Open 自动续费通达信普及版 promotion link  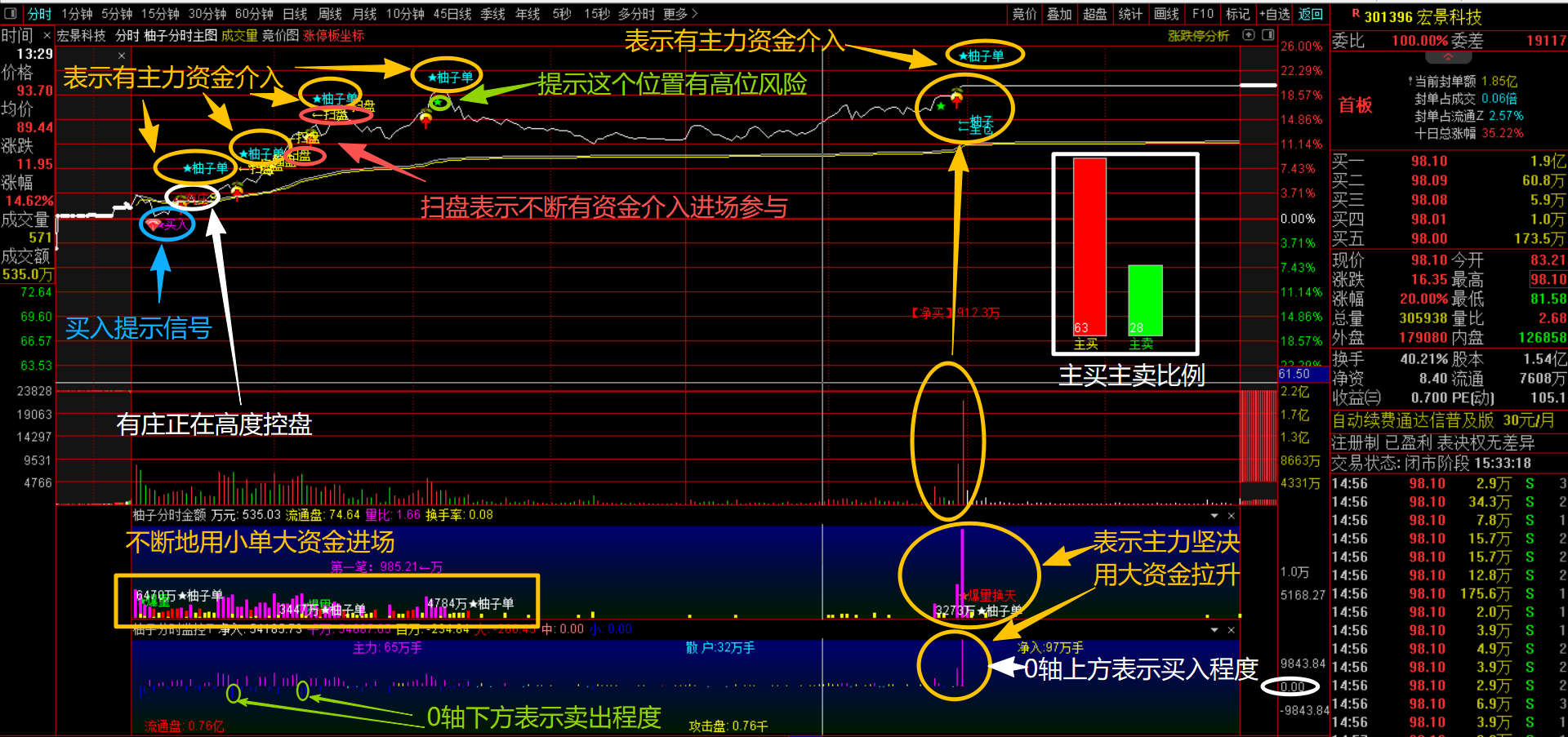[1443, 421]
